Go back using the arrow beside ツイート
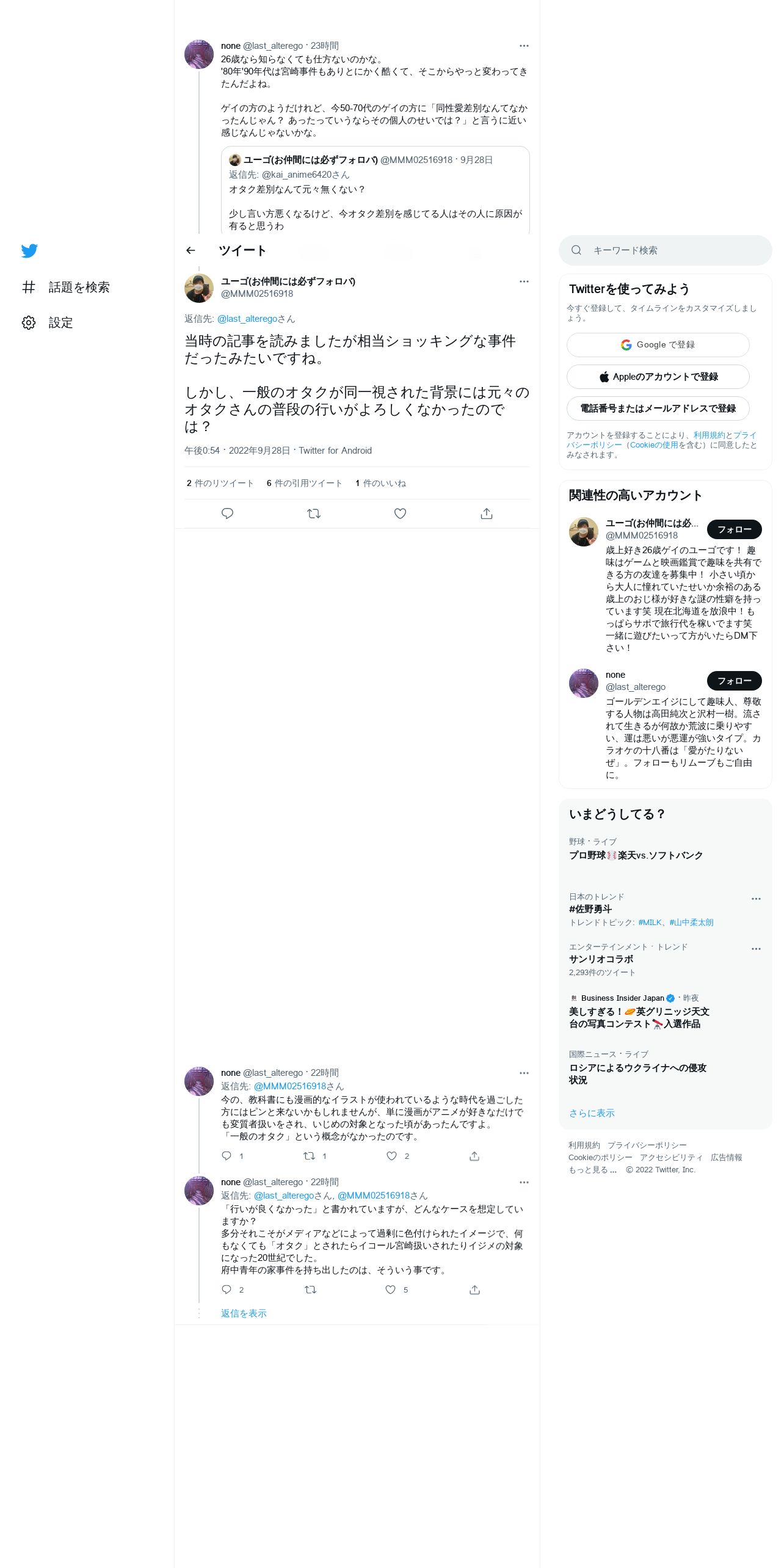Screen dimensions: 784x1568 191,250
